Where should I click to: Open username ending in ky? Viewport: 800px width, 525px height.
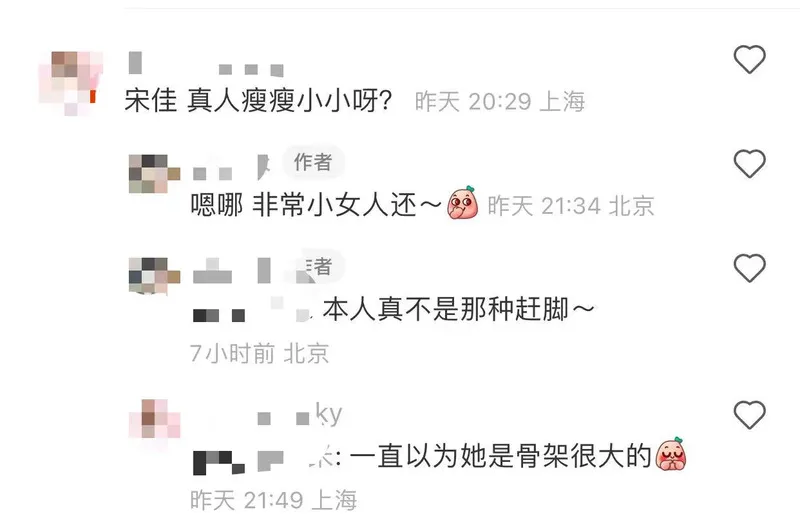pyautogui.click(x=268, y=415)
